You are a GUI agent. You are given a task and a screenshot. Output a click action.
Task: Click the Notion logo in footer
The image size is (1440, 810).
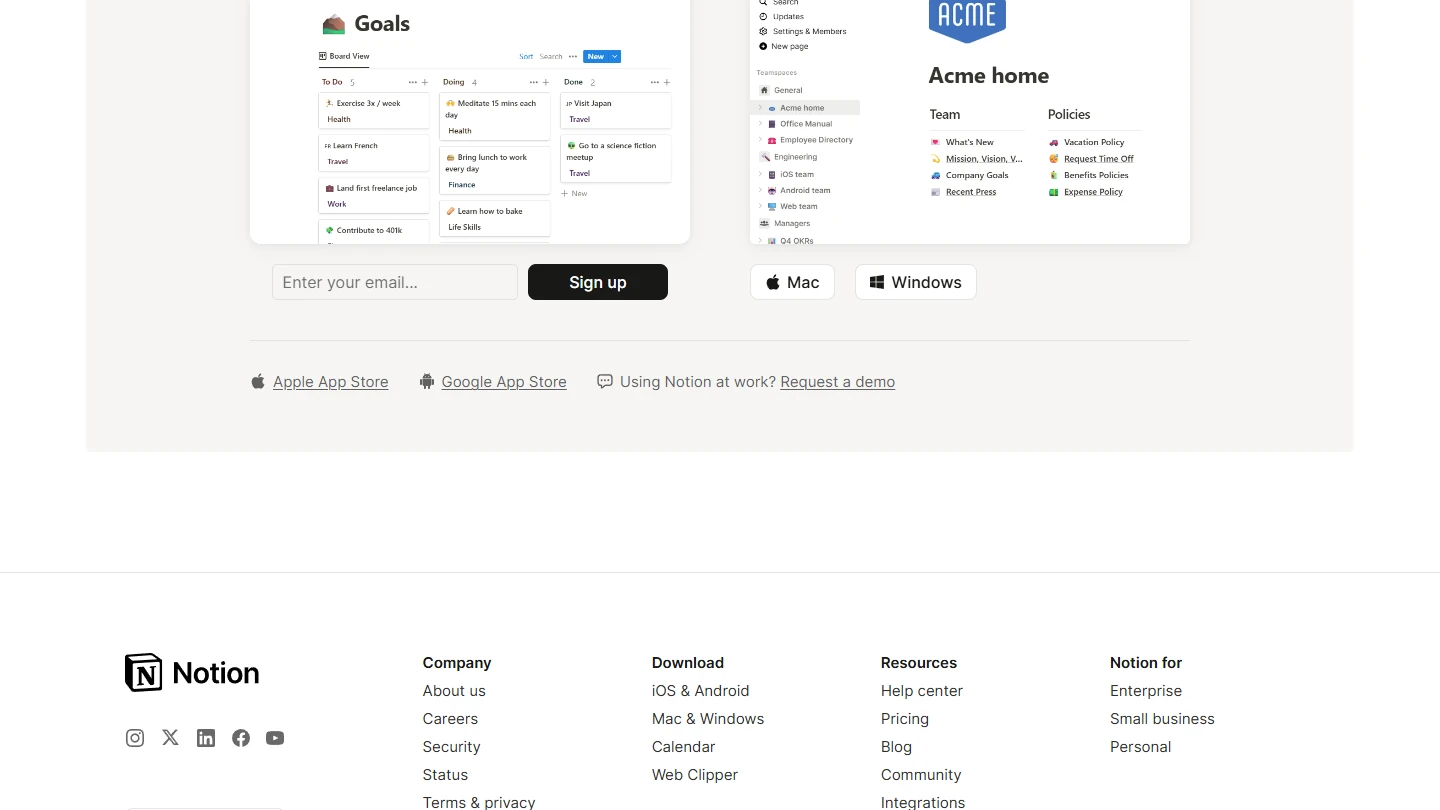pos(192,673)
